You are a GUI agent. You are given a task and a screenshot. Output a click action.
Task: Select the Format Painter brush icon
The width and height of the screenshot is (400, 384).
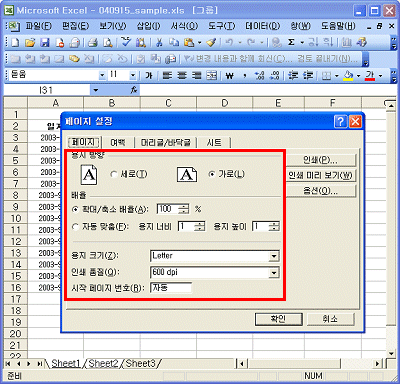211,42
